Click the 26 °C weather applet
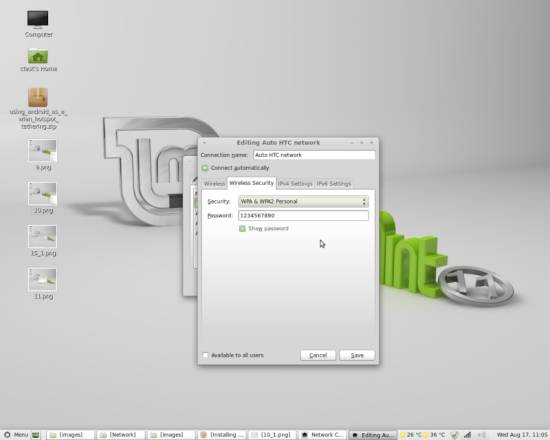The width and height of the screenshot is (550, 440). [x=410, y=435]
